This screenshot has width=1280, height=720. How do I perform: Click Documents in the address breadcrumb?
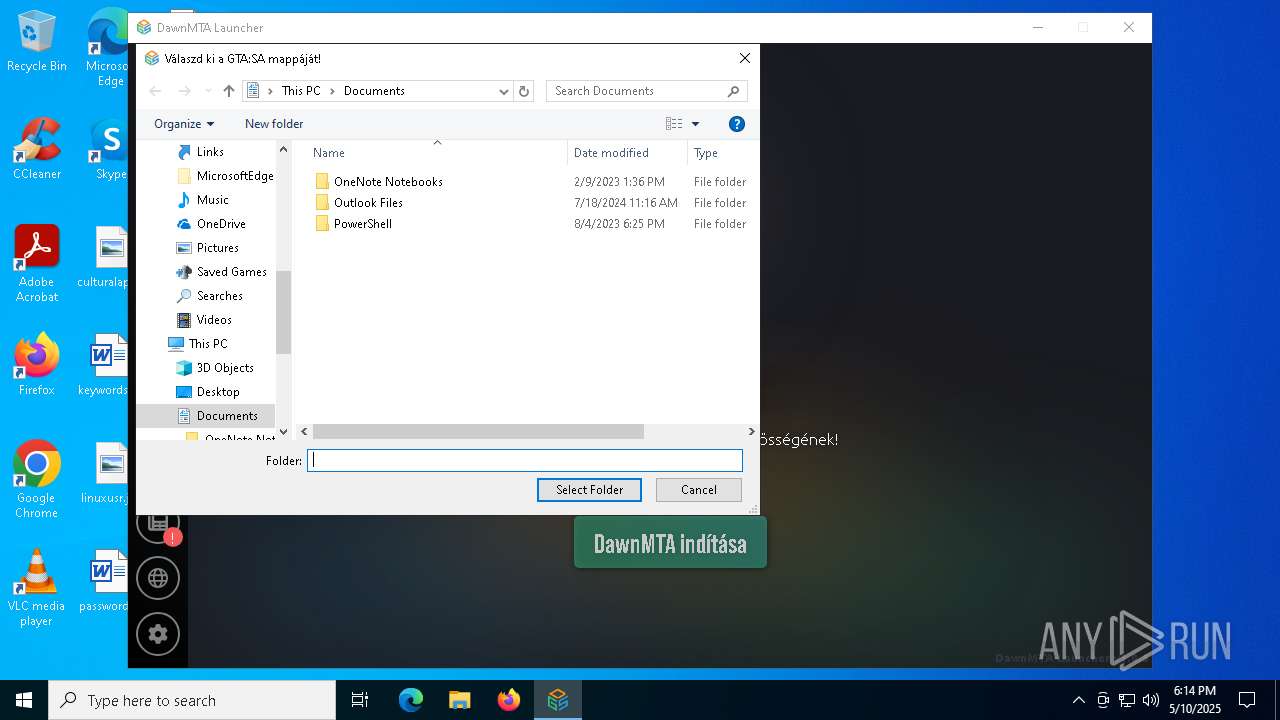[x=374, y=91]
